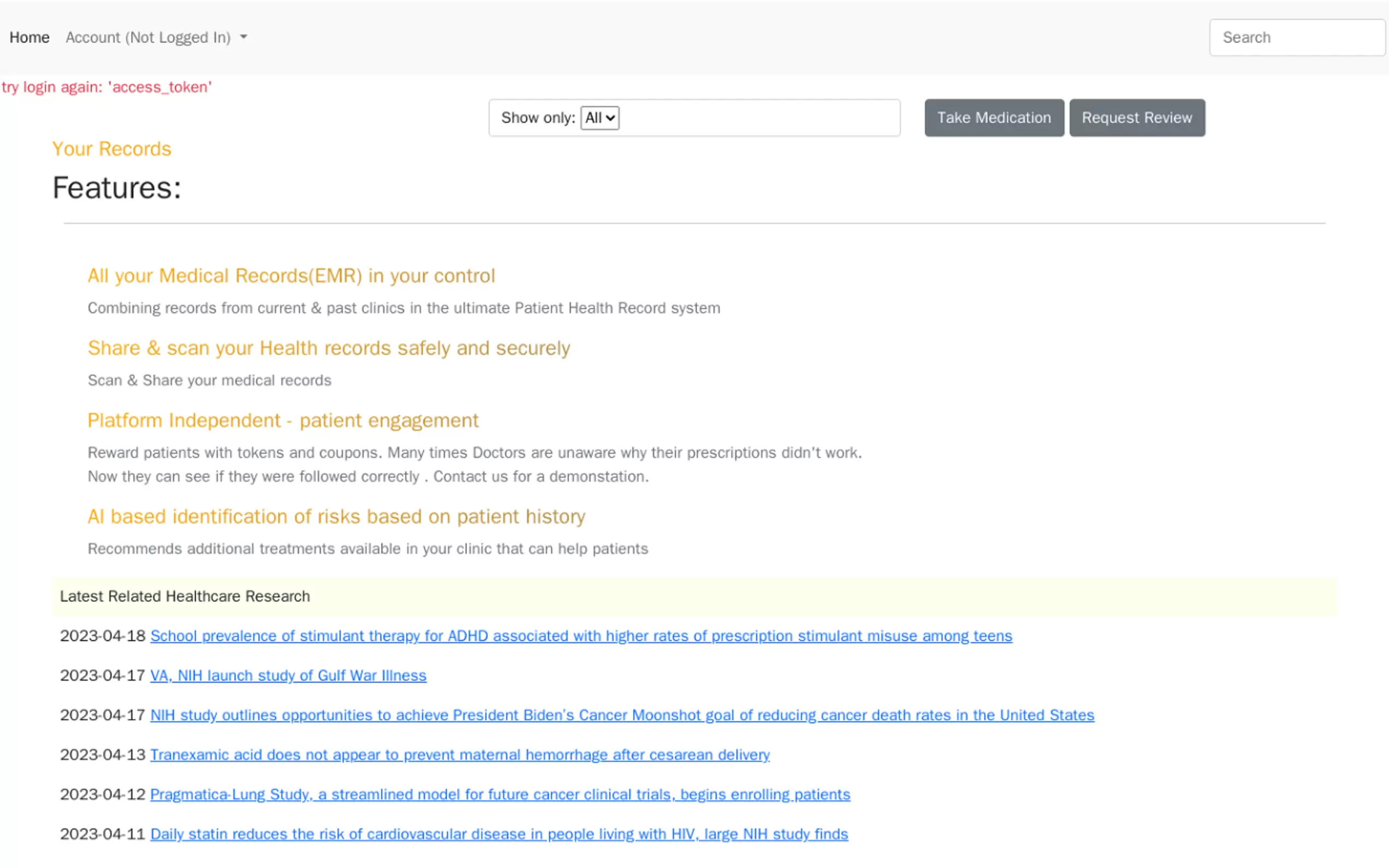
Task: Focus the Search input field
Action: click(1297, 37)
